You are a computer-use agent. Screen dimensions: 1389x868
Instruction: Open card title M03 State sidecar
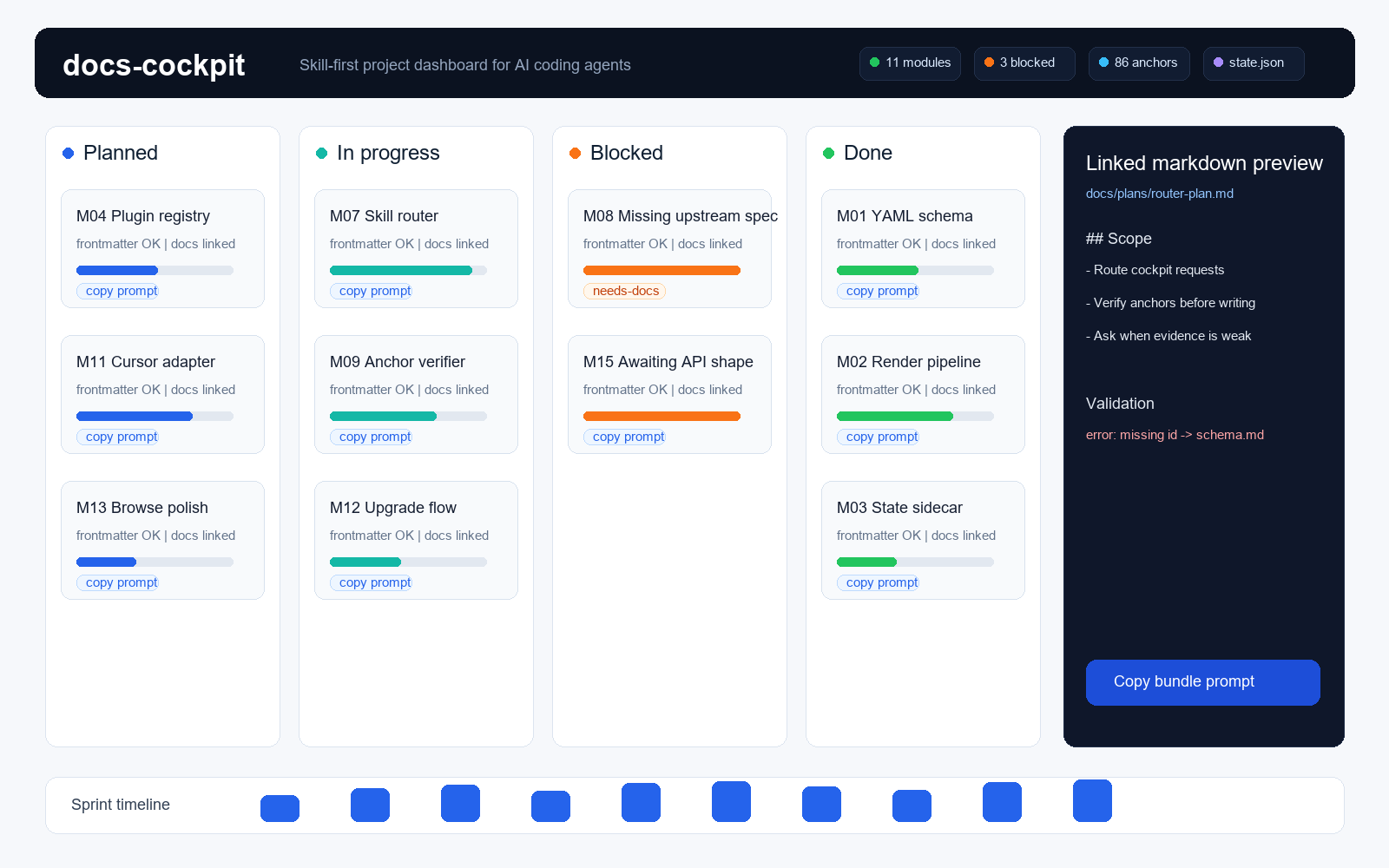(x=899, y=508)
